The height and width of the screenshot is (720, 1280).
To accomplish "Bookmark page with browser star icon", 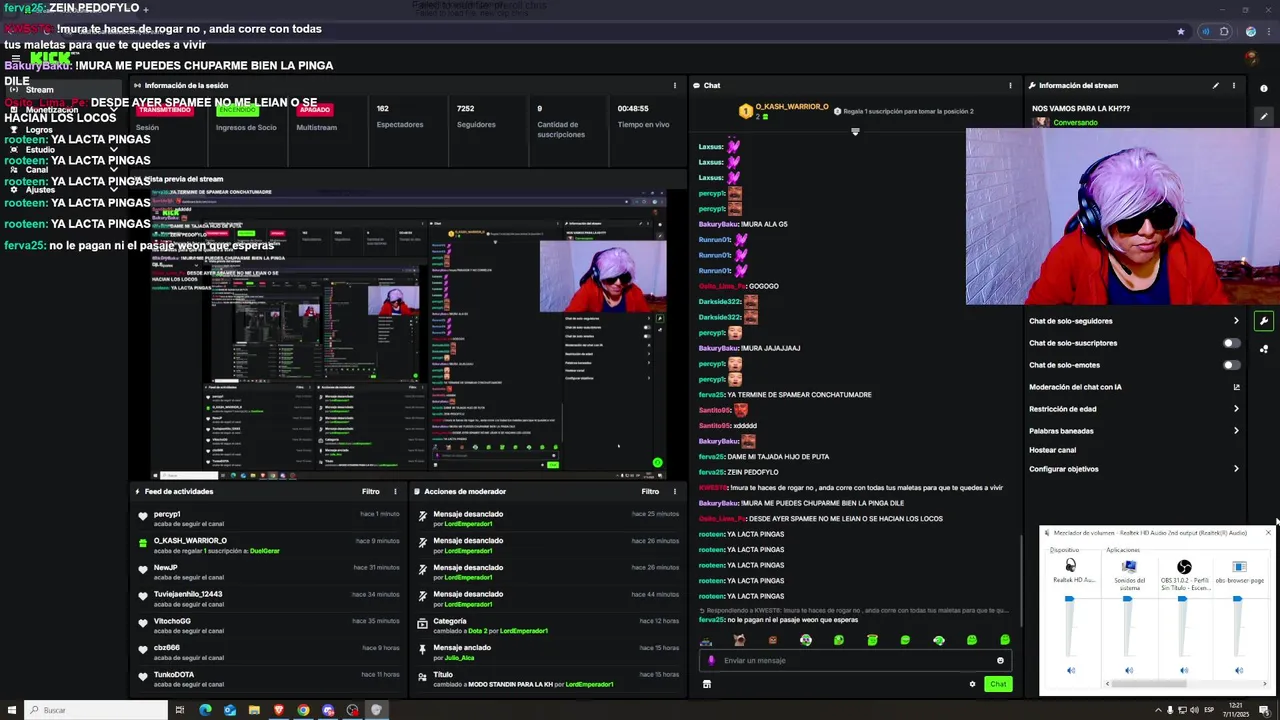I will [1181, 31].
